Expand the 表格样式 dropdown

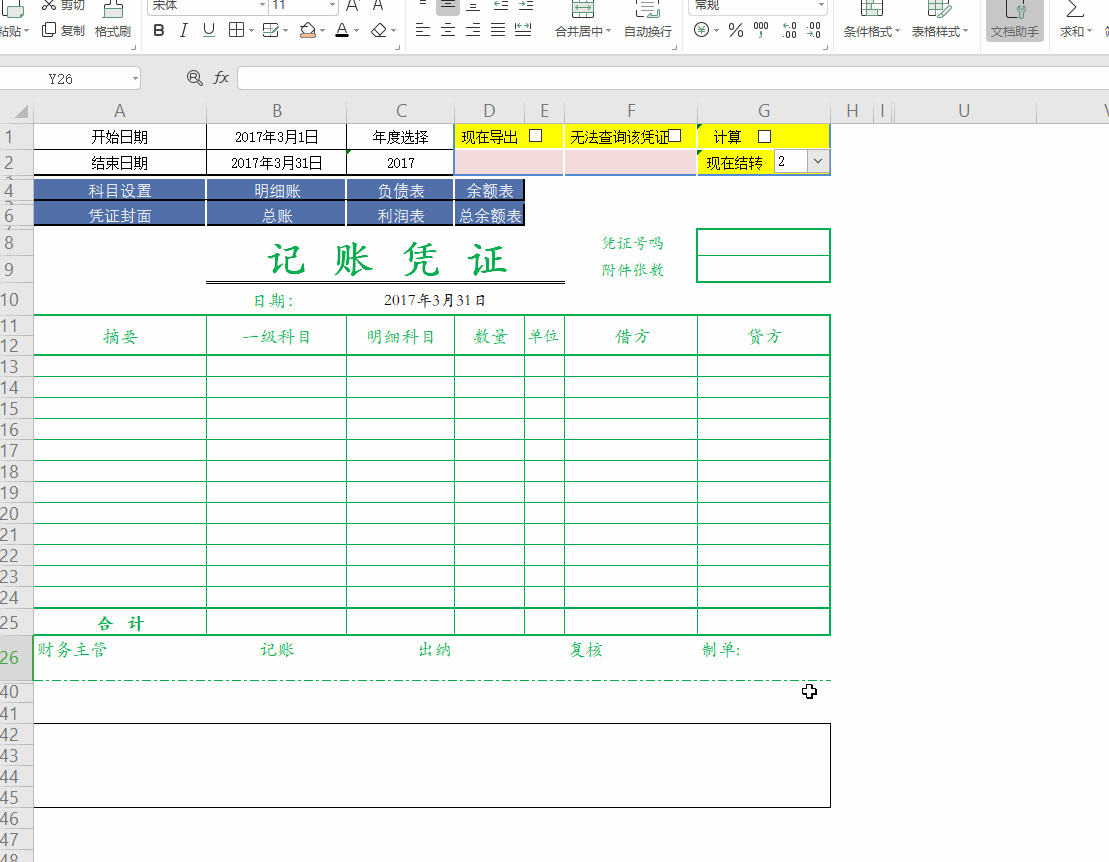(965, 32)
